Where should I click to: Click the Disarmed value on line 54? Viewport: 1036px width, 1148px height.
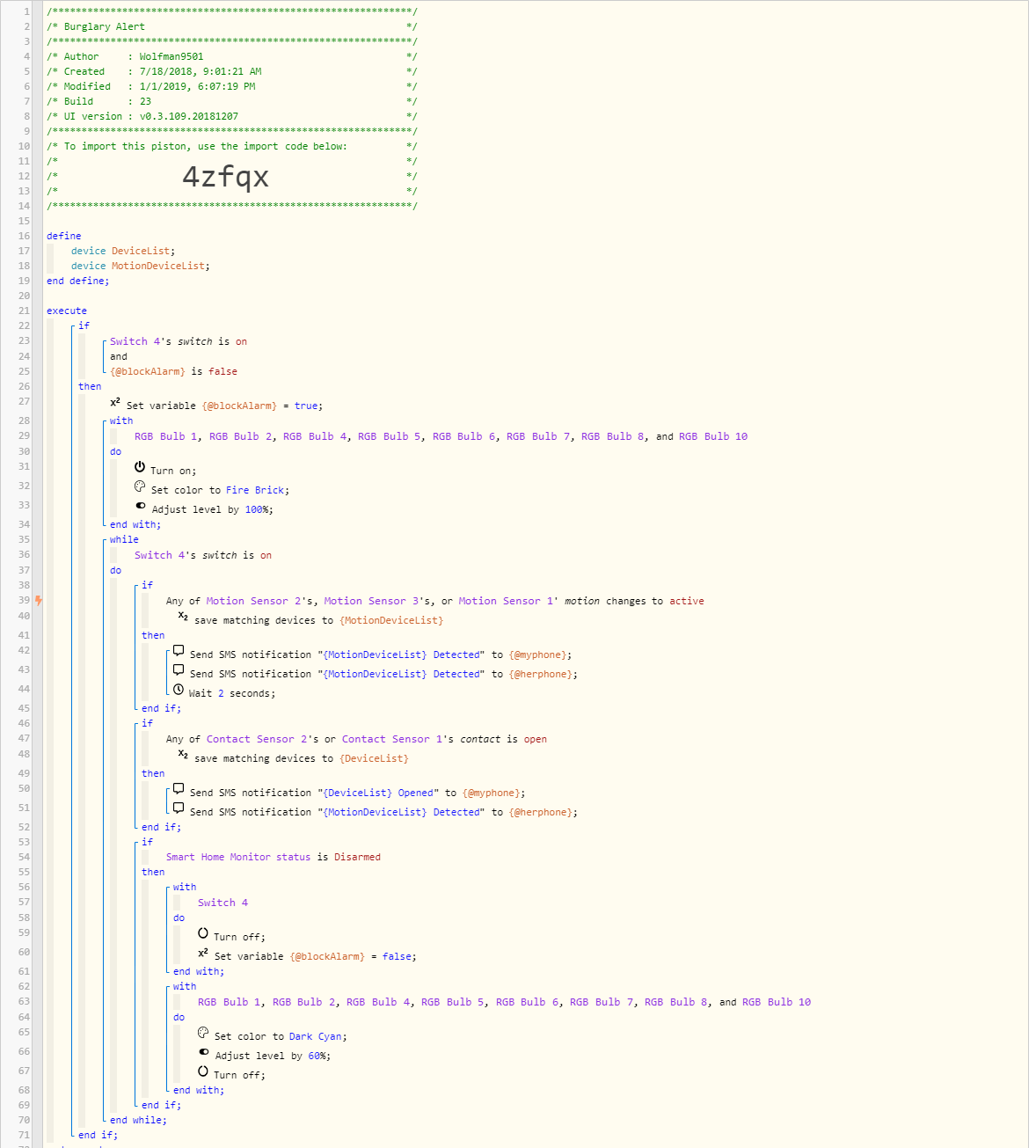(x=357, y=857)
